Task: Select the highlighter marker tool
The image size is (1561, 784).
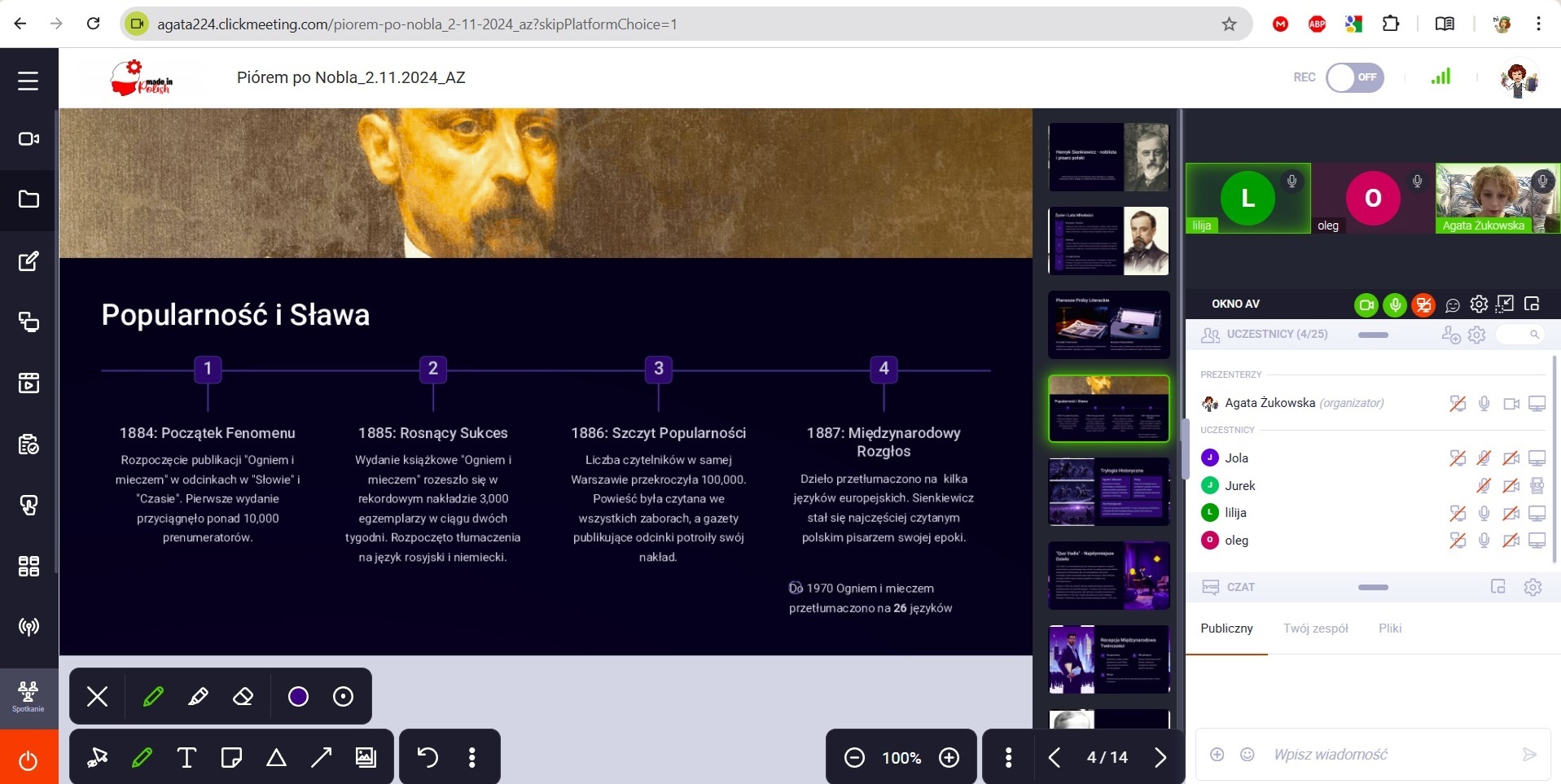Action: pyautogui.click(x=198, y=697)
